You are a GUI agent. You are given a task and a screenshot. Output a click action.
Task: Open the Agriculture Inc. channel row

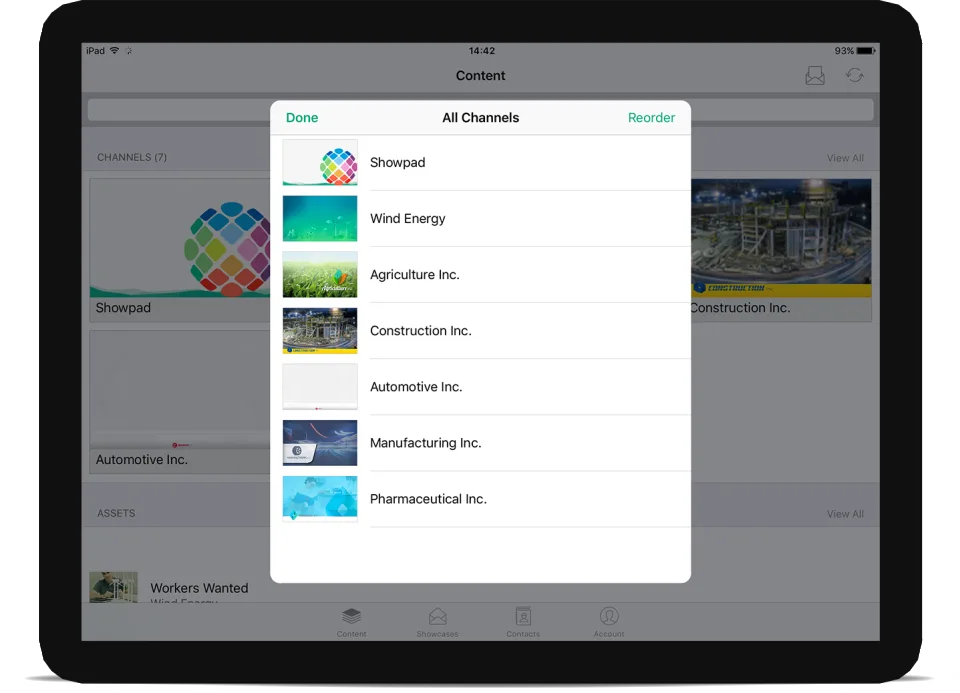(x=481, y=275)
